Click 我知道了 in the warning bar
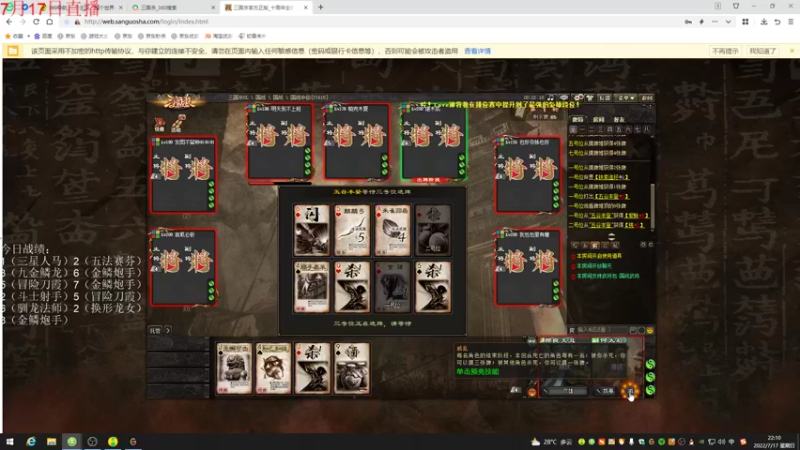This screenshot has height=450, width=800. pyautogui.click(x=763, y=51)
